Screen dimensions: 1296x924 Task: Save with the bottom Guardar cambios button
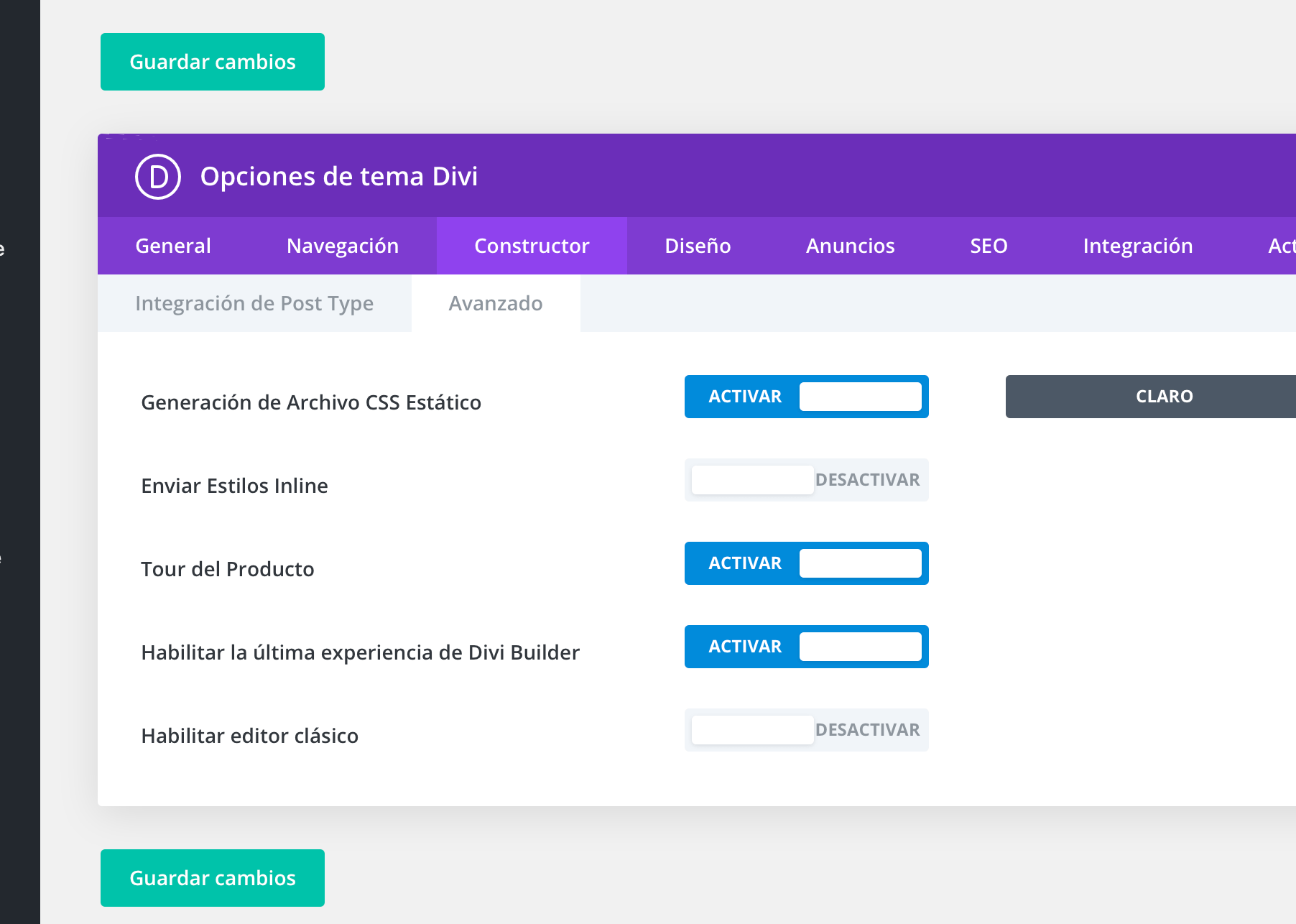tap(213, 878)
